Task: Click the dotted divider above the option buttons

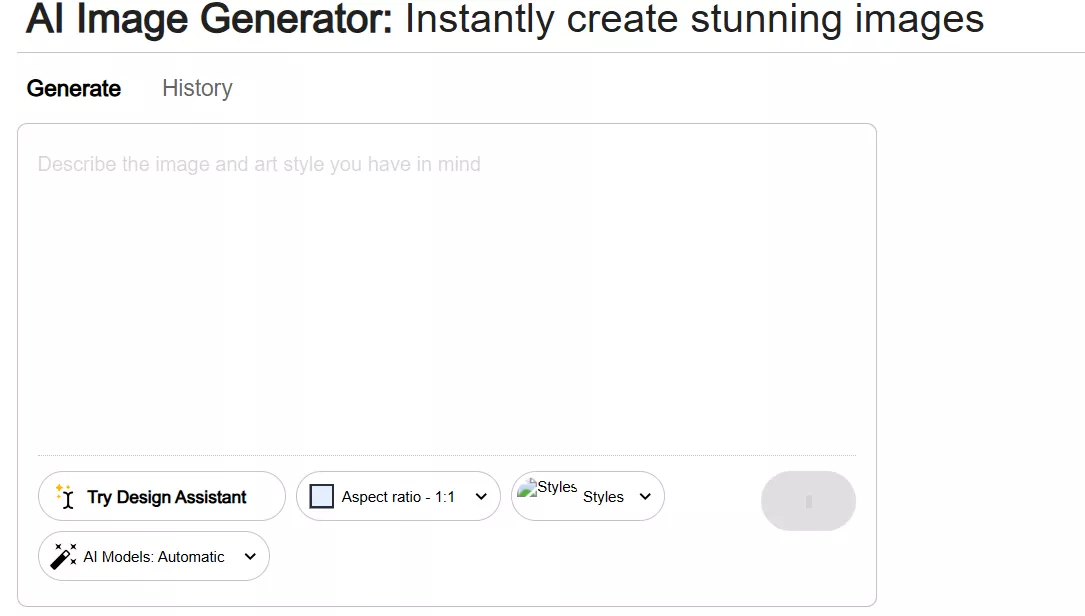Action: [x=447, y=455]
